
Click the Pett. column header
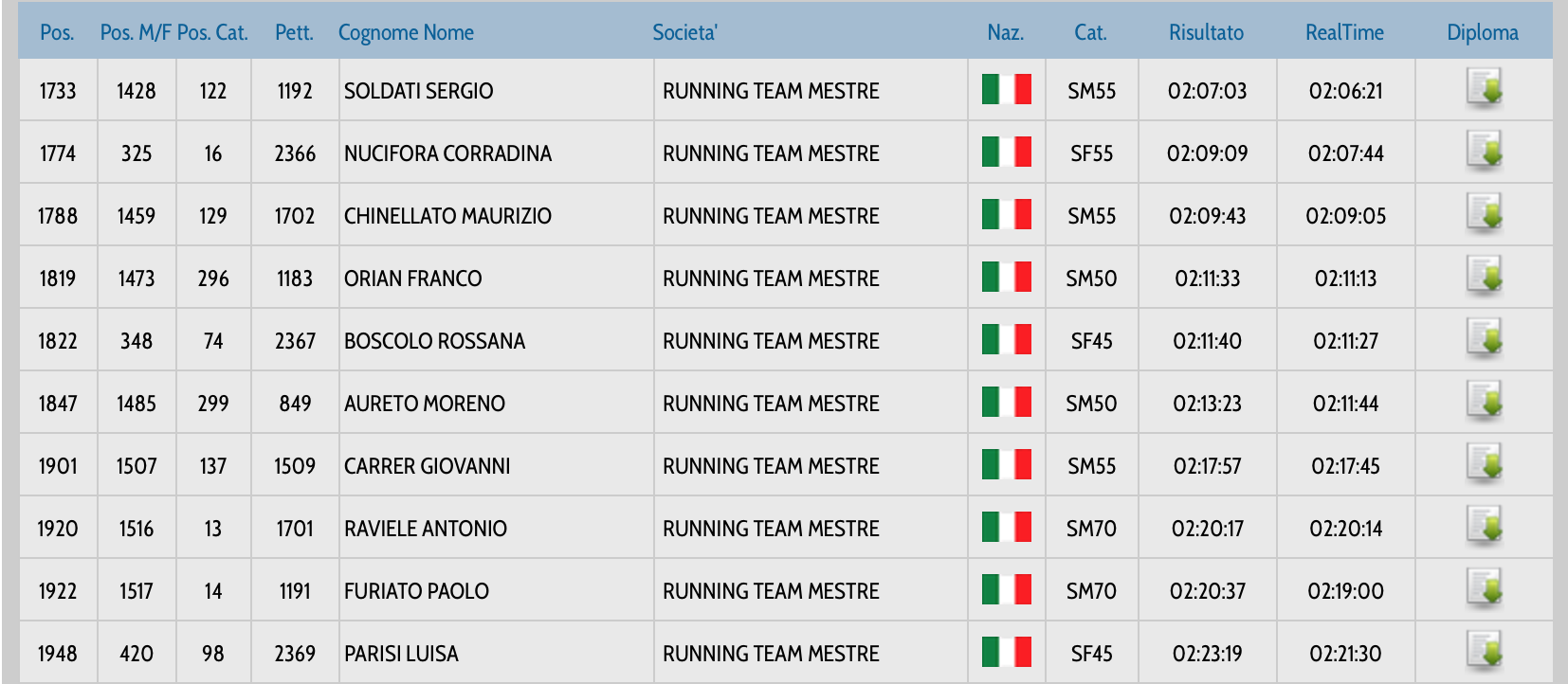[x=294, y=32]
